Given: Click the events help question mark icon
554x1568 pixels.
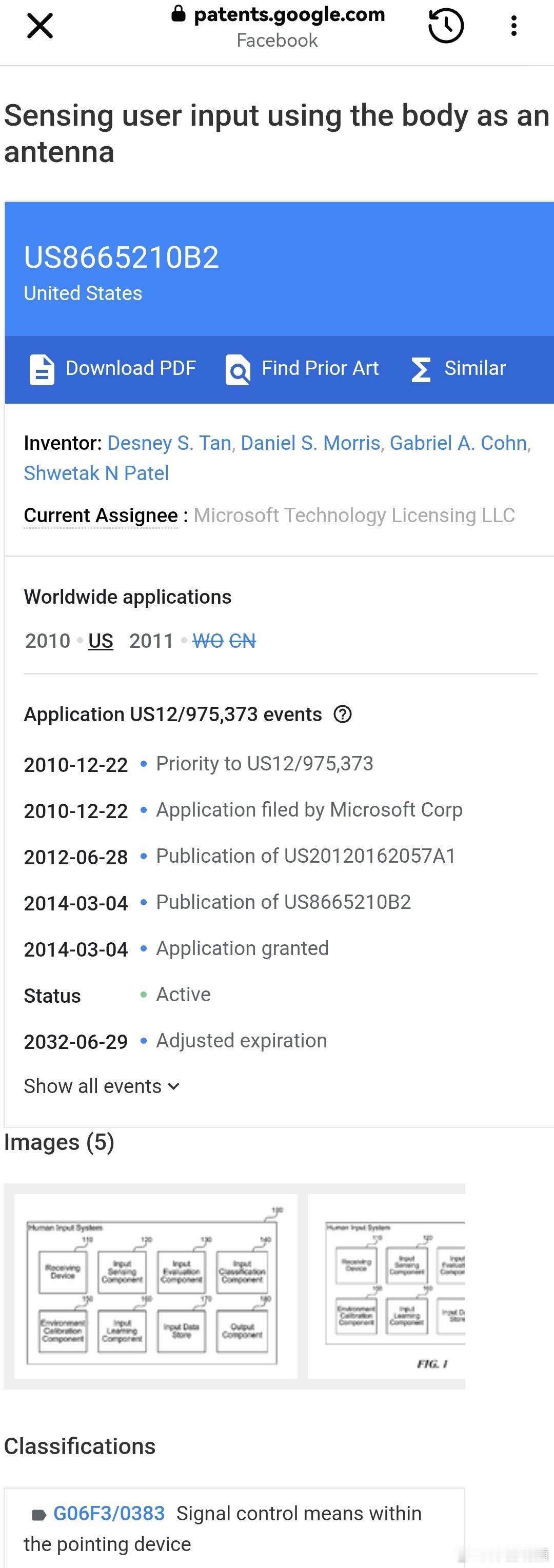Looking at the screenshot, I should (343, 714).
